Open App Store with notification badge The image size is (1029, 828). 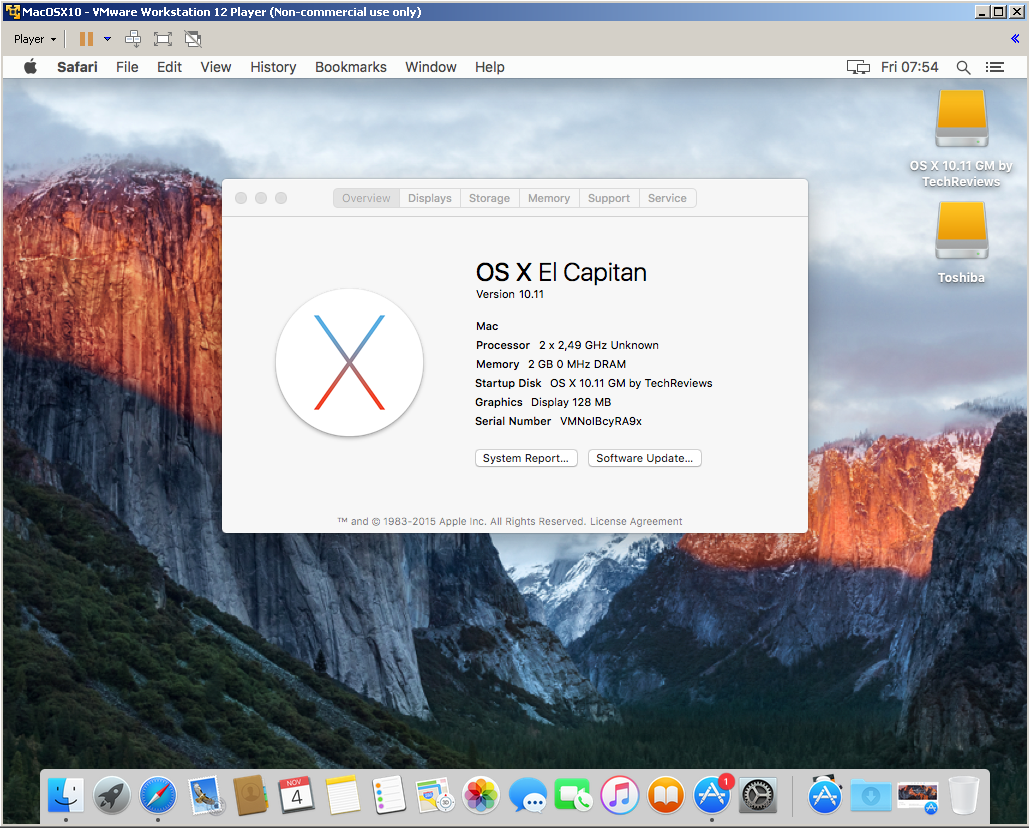click(x=713, y=795)
